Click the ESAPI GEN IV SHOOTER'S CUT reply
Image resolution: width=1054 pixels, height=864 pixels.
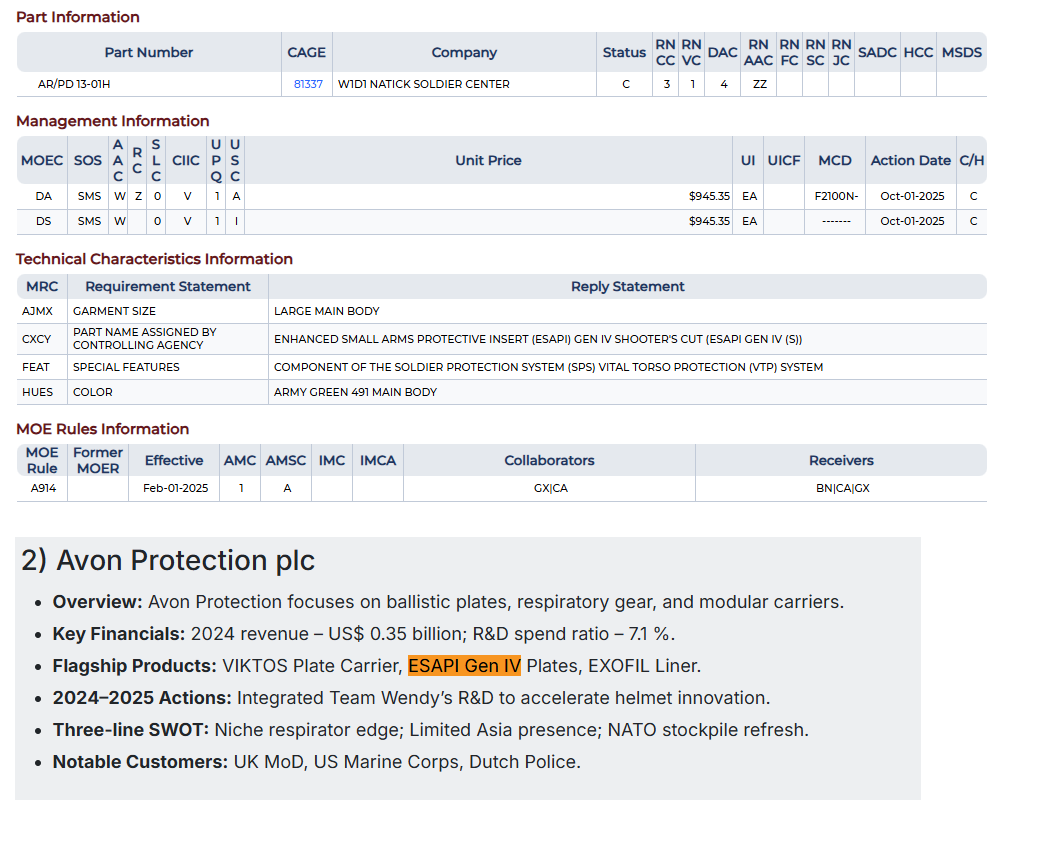point(538,339)
